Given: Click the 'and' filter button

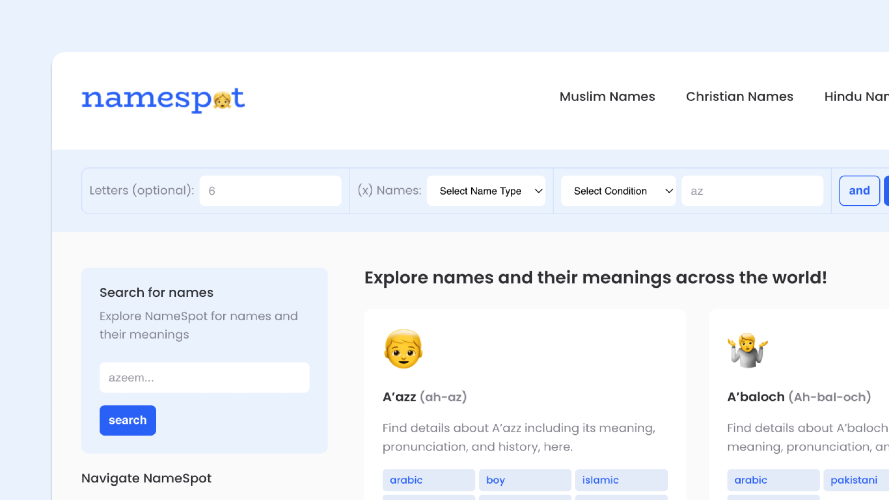Looking at the screenshot, I should pos(859,190).
